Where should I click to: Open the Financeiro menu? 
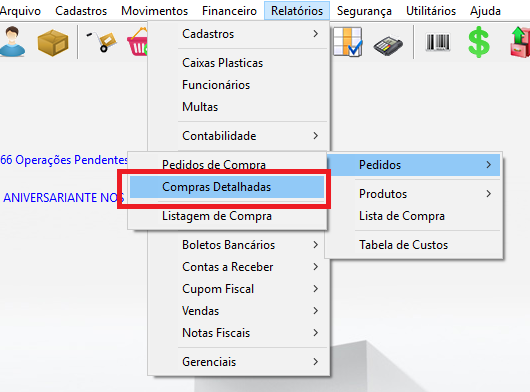click(x=229, y=11)
